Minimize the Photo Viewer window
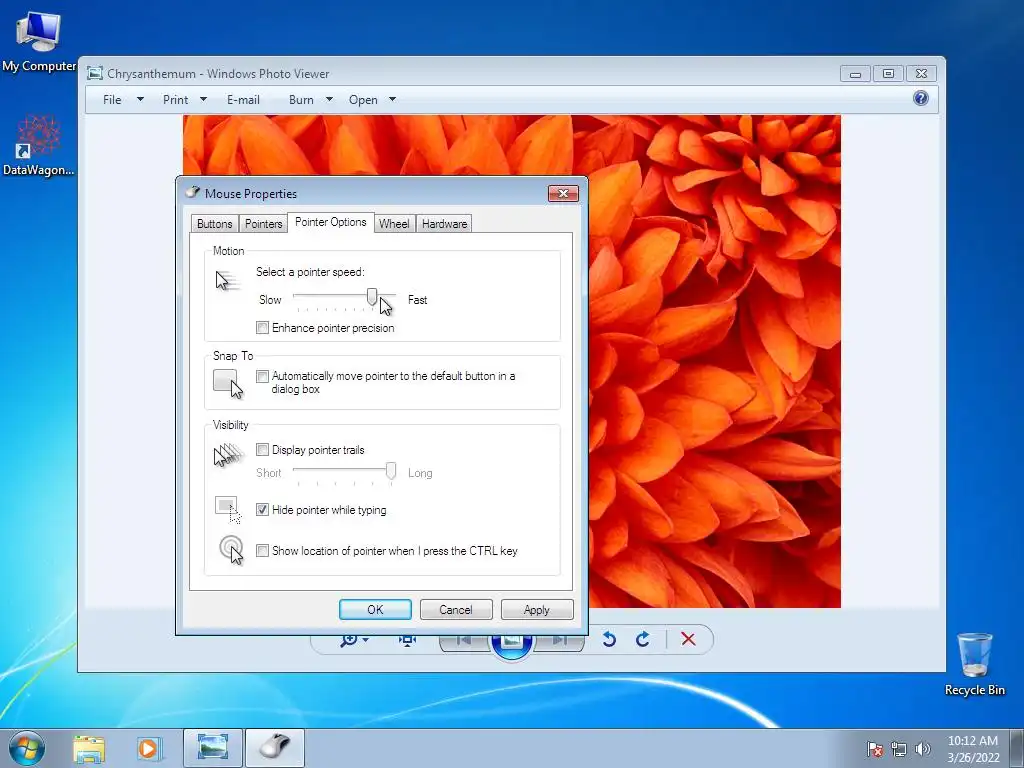Viewport: 1024px width, 768px height. tap(856, 73)
